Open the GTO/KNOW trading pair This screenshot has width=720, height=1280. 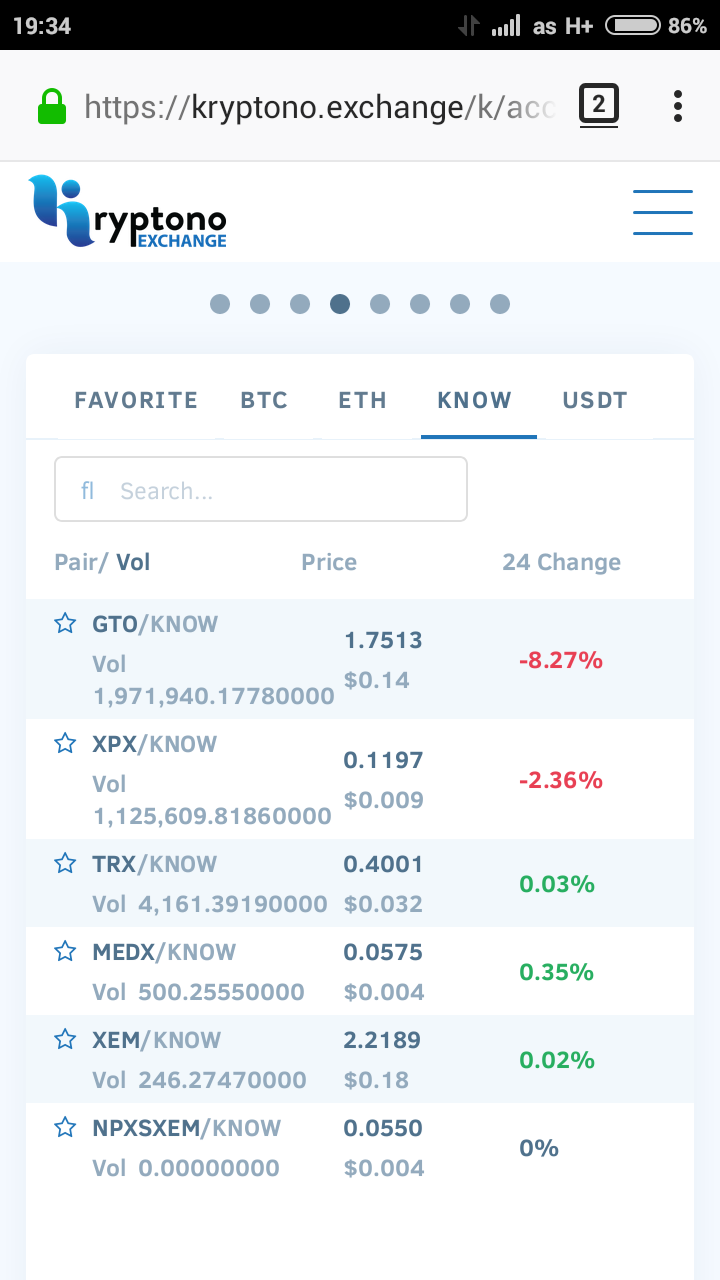(155, 624)
